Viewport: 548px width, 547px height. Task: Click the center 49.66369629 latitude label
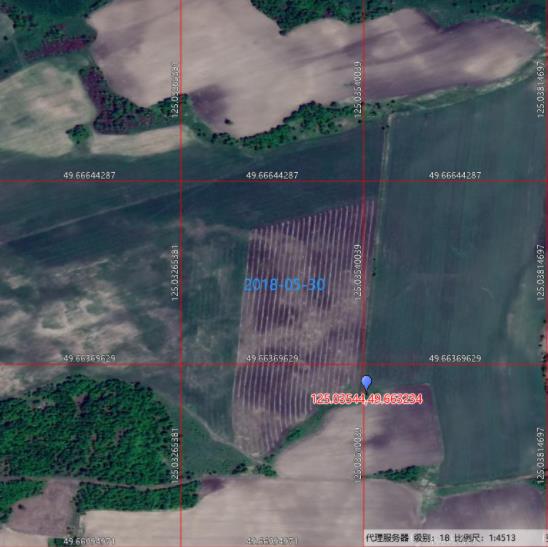tap(272, 358)
